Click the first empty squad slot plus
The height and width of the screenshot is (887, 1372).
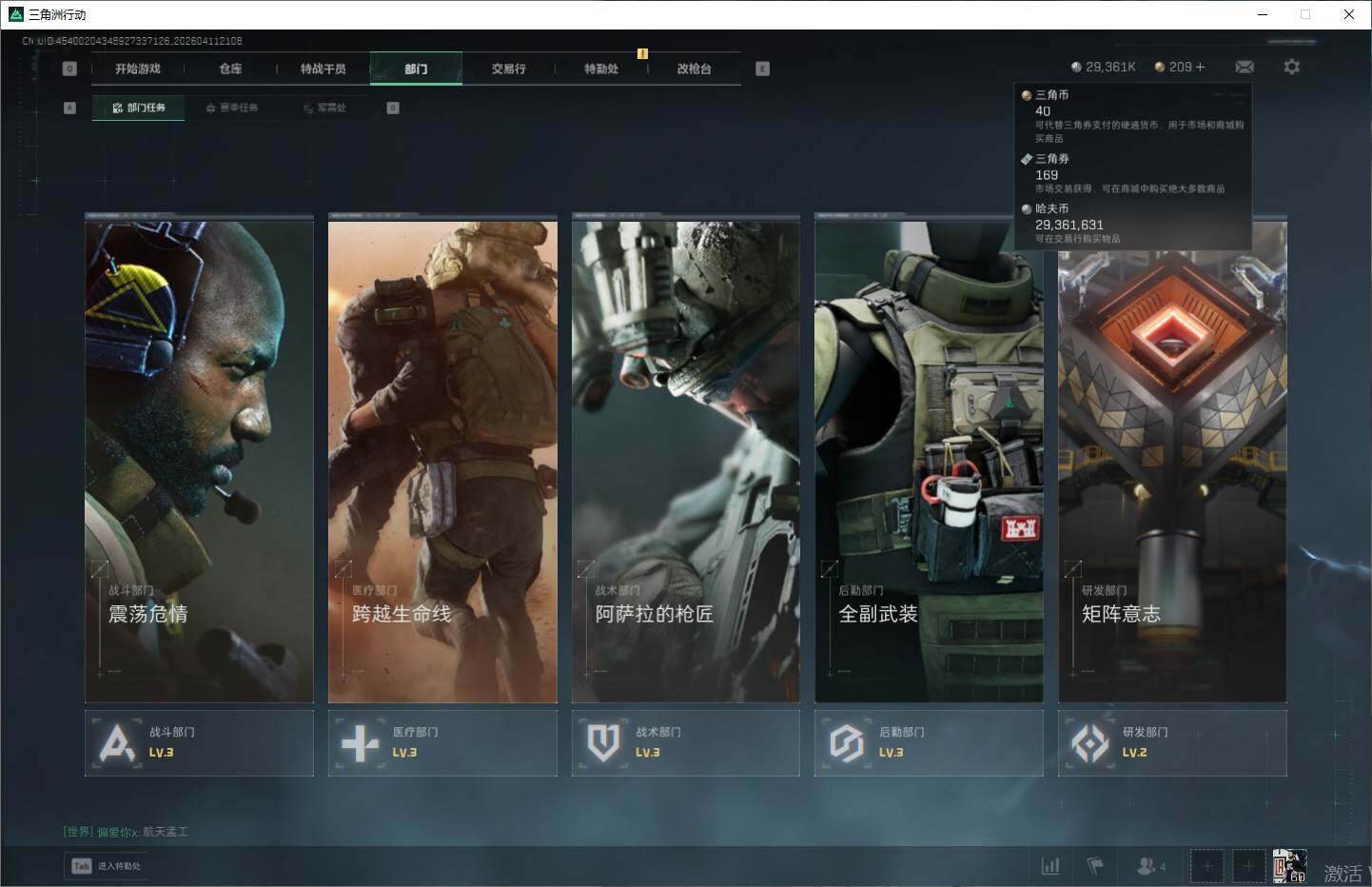coord(1206,865)
